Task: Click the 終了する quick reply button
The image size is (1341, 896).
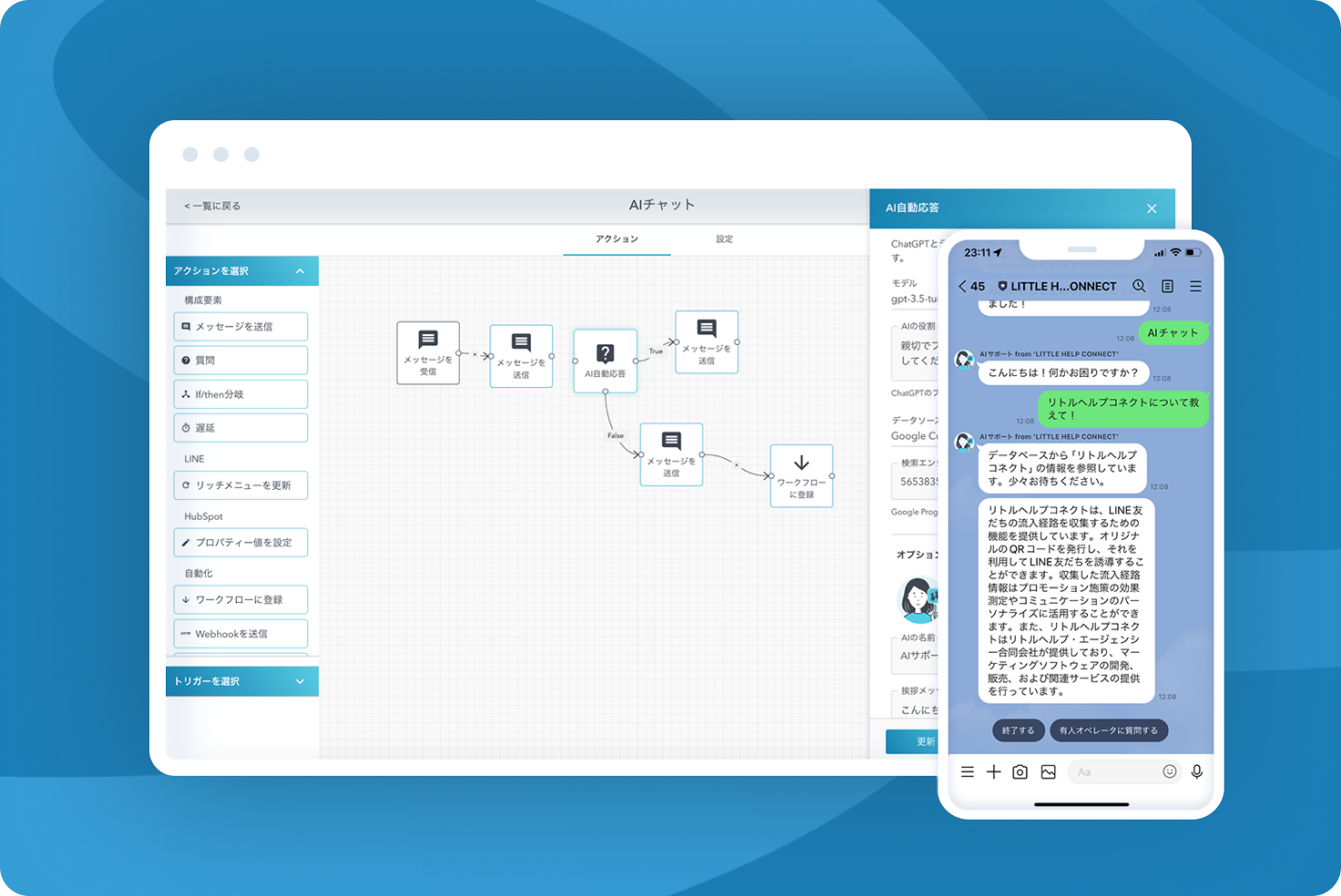Action: pos(1018,729)
